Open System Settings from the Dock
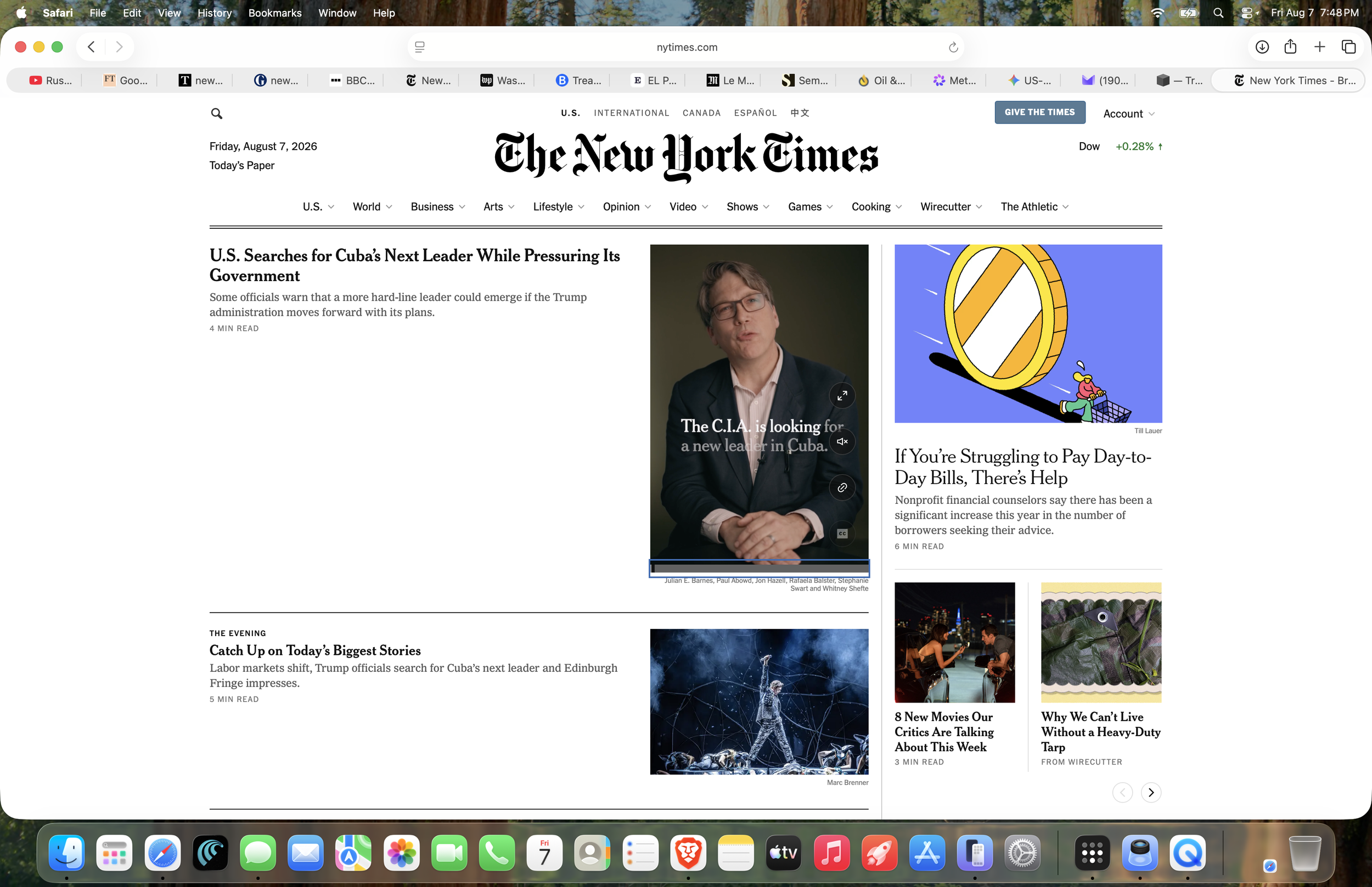The image size is (1372, 887). coord(1022,853)
